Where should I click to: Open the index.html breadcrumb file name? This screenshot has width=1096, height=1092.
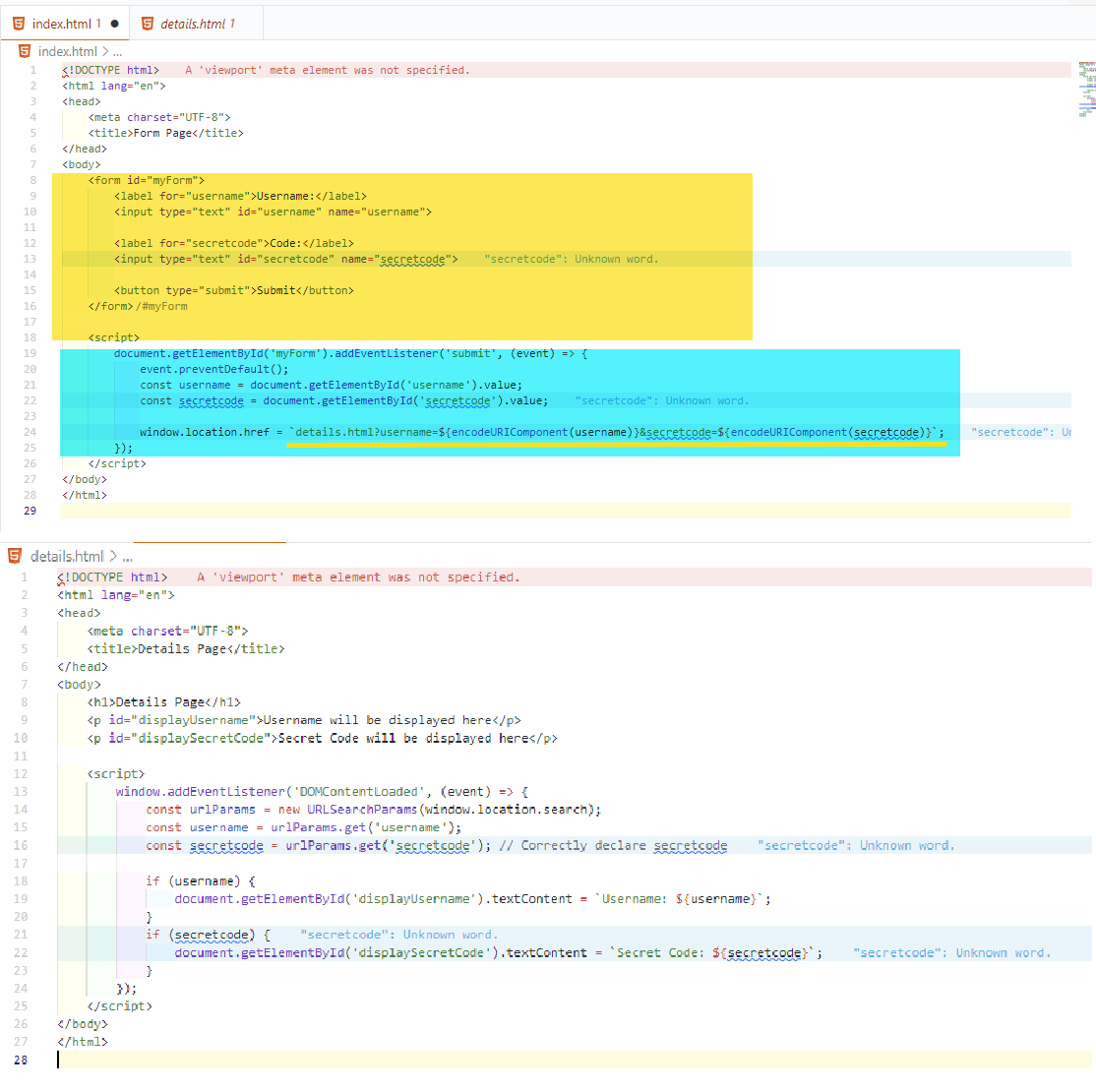(68, 51)
